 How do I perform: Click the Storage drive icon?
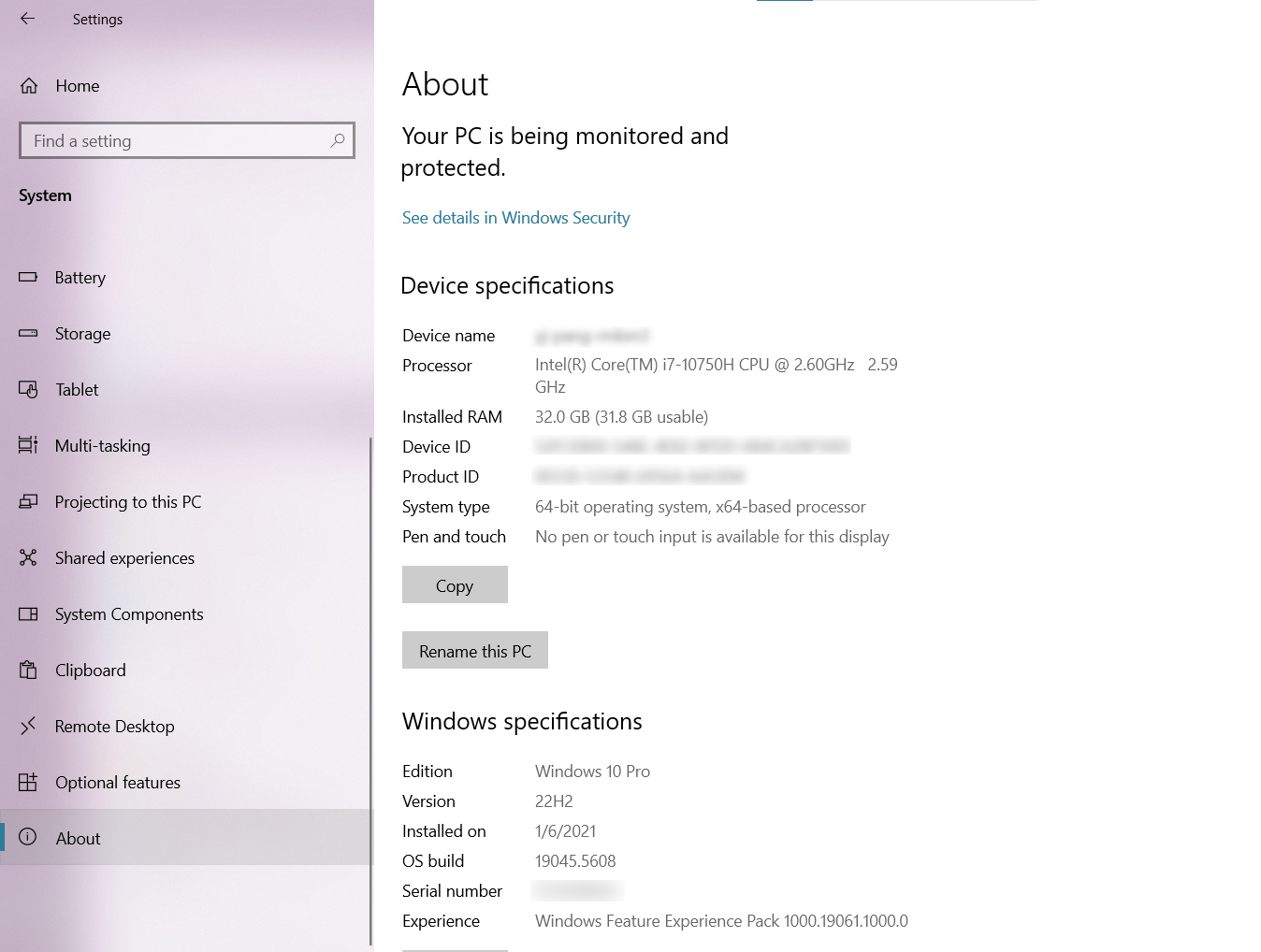29,333
